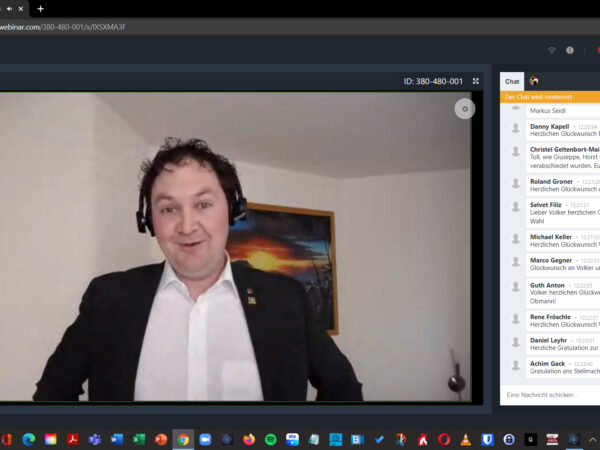Open Bitwarden from the taskbar
This screenshot has width=600, height=450.
487,439
